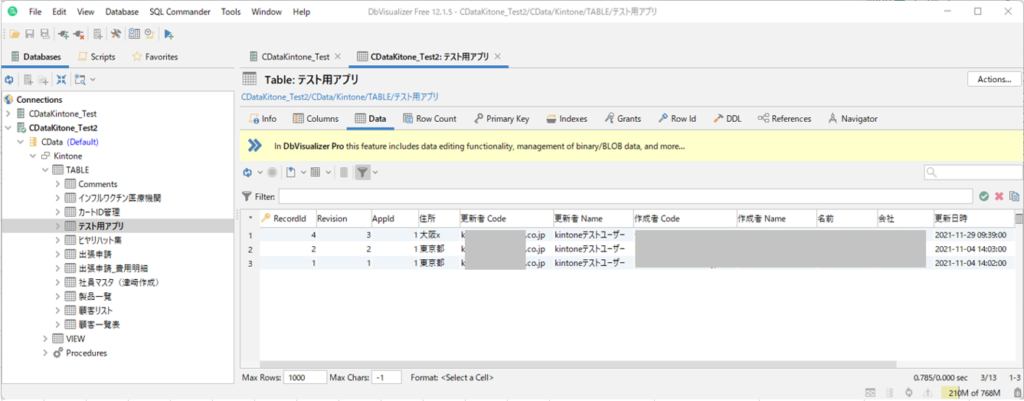The height and width of the screenshot is (401, 1024).
Task: Click the Open File folder icon
Action: click(x=14, y=34)
